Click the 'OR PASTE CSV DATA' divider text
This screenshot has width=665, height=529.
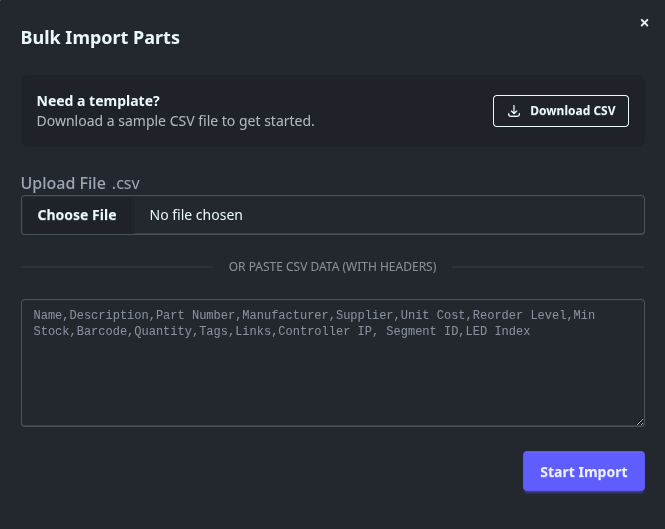coord(332,267)
